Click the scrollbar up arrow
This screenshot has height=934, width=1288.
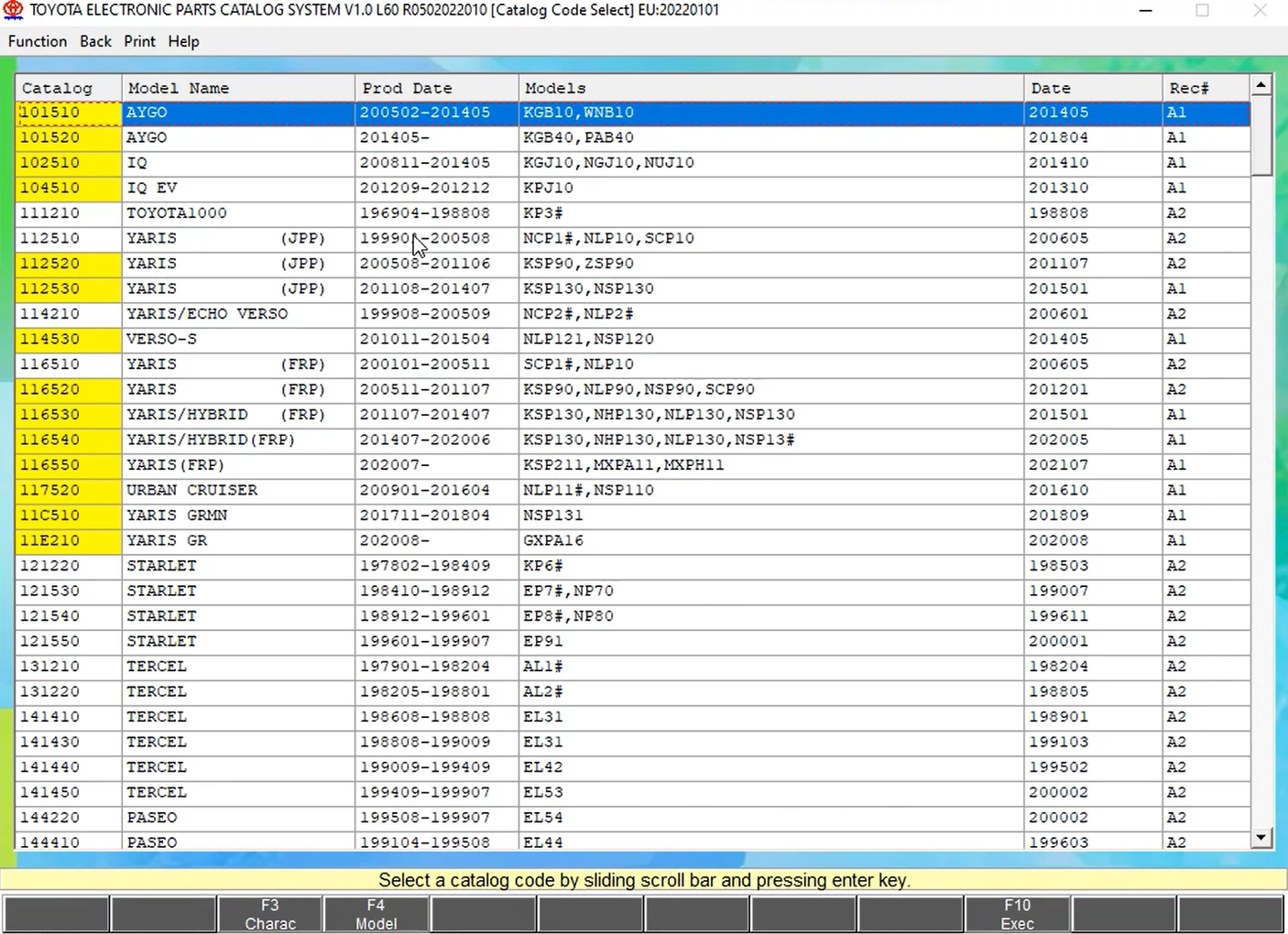pyautogui.click(x=1261, y=85)
